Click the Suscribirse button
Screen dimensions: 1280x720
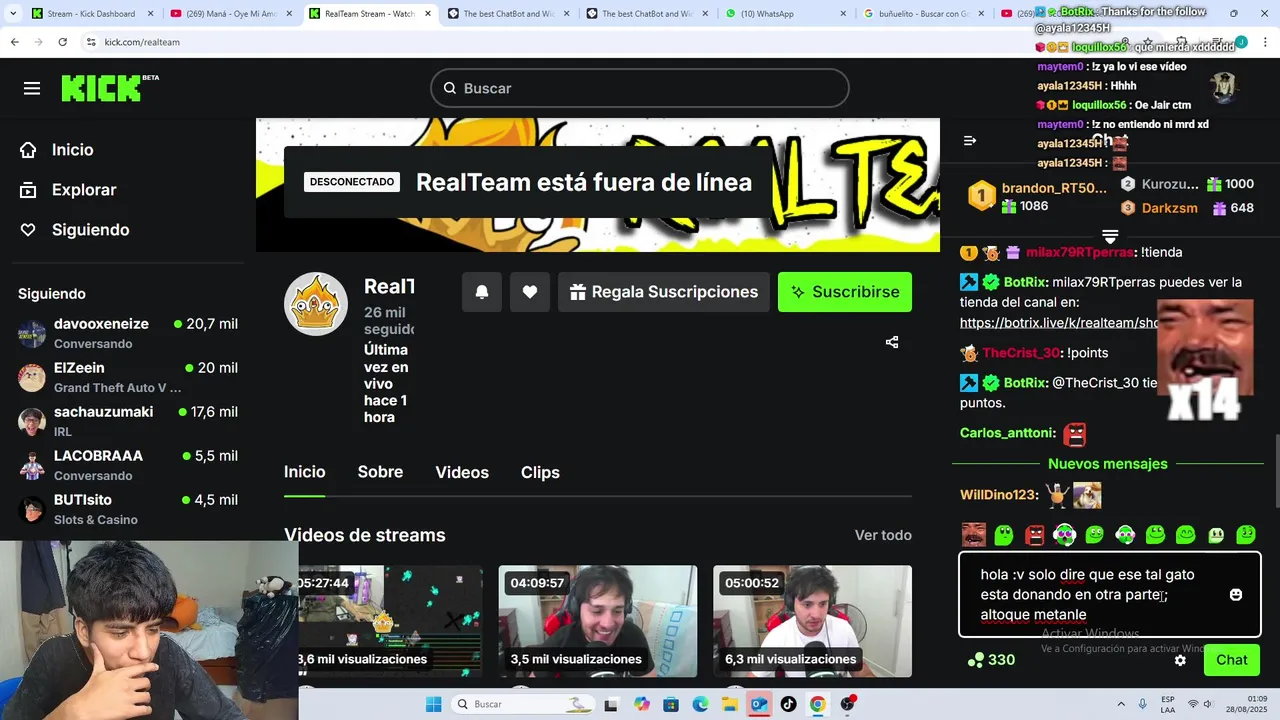tap(845, 292)
